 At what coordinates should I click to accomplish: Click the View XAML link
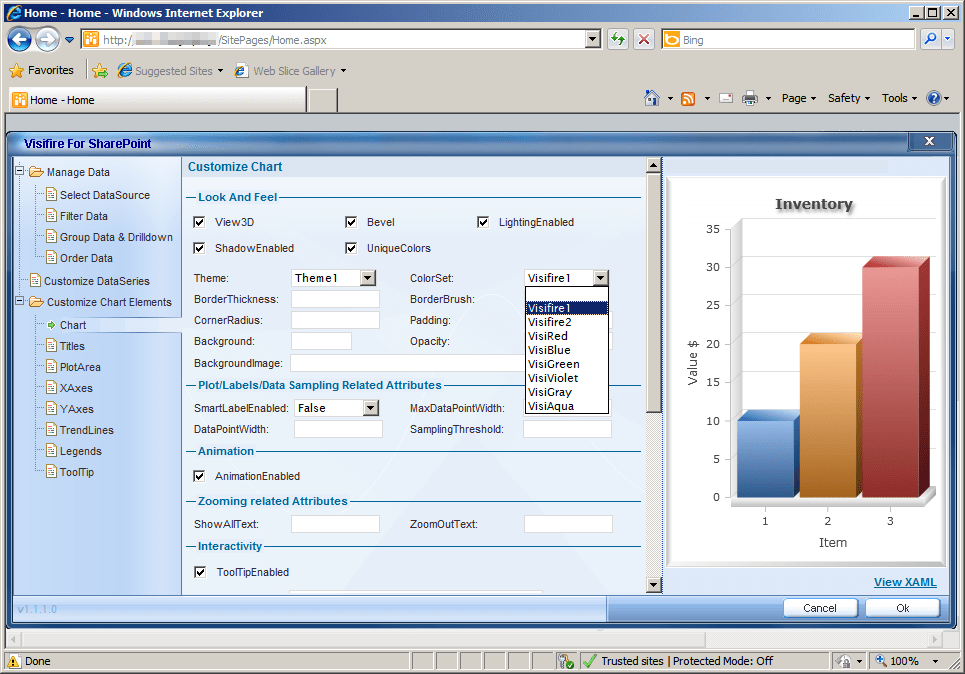[x=908, y=582]
